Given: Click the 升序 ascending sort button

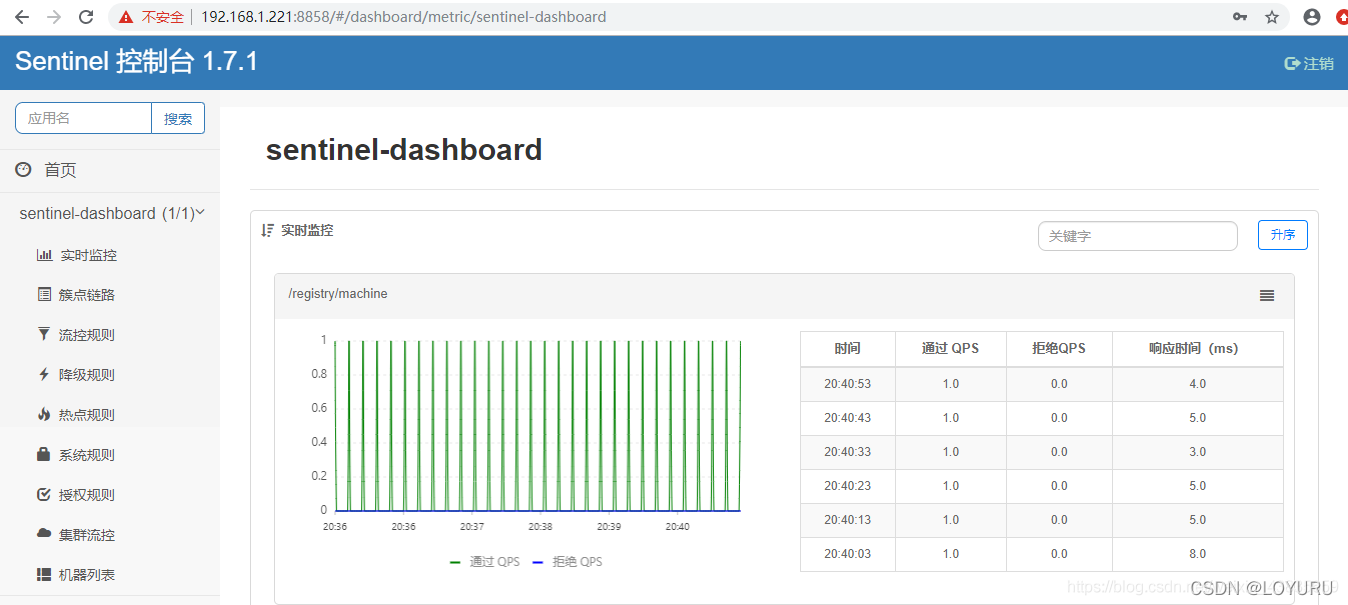Looking at the screenshot, I should coord(1282,234).
